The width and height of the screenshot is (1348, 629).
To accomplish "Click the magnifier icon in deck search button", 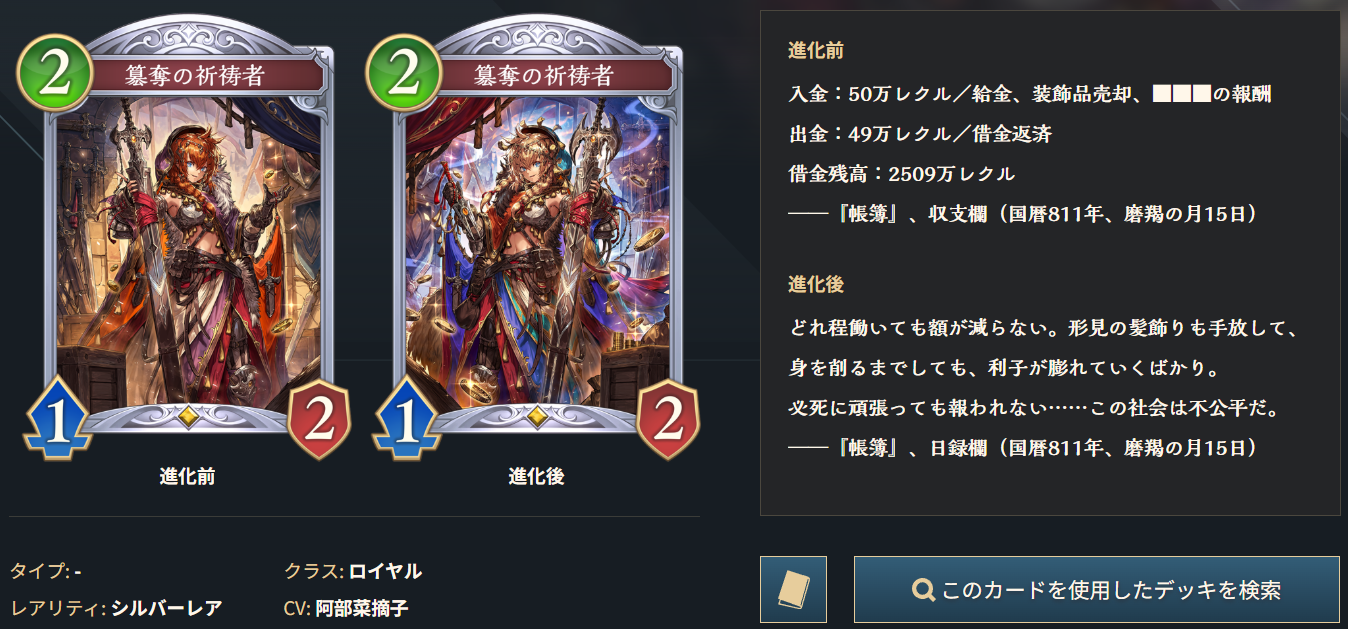I will tap(923, 590).
